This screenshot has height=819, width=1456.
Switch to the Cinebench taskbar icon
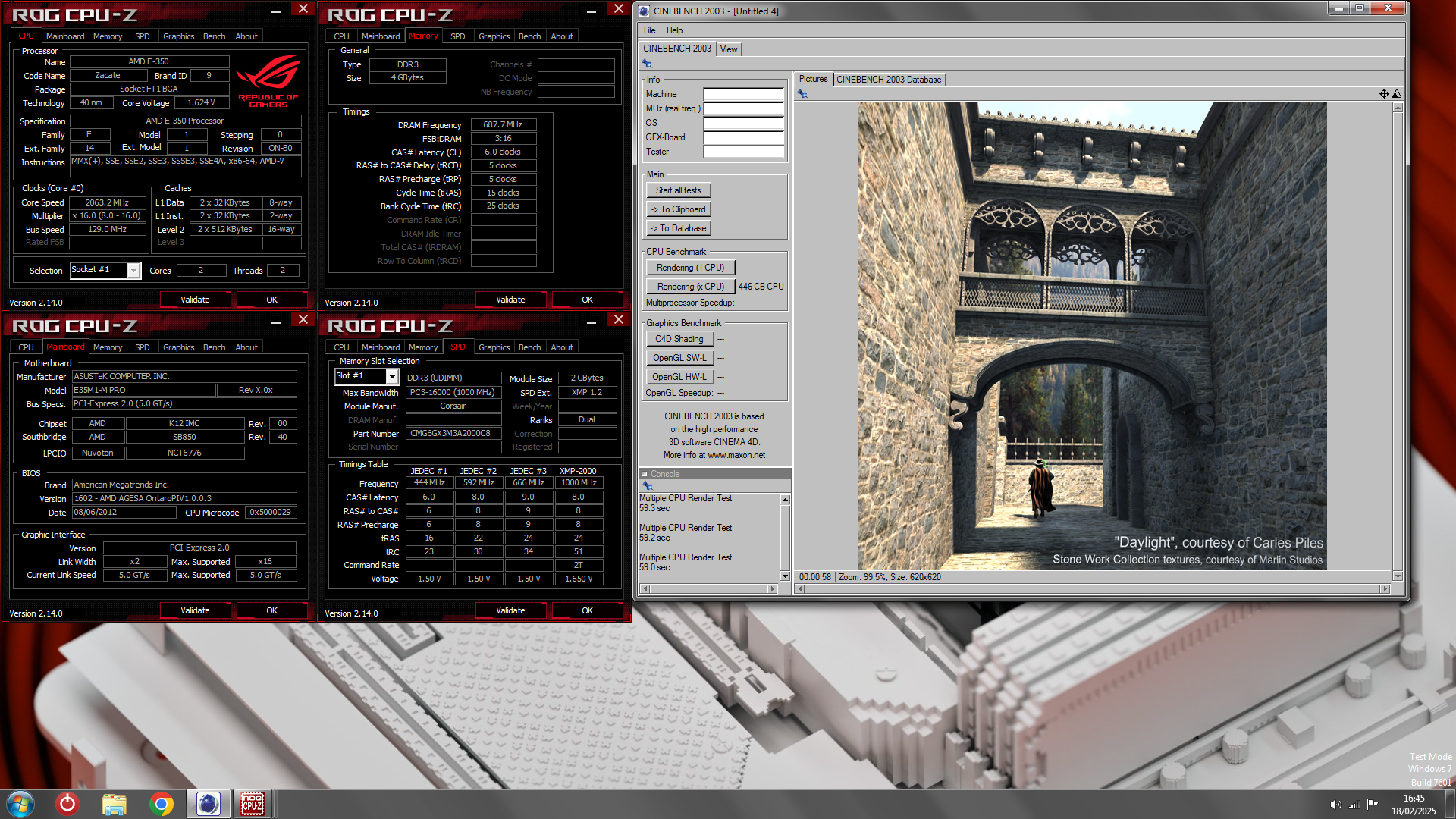coord(208,804)
